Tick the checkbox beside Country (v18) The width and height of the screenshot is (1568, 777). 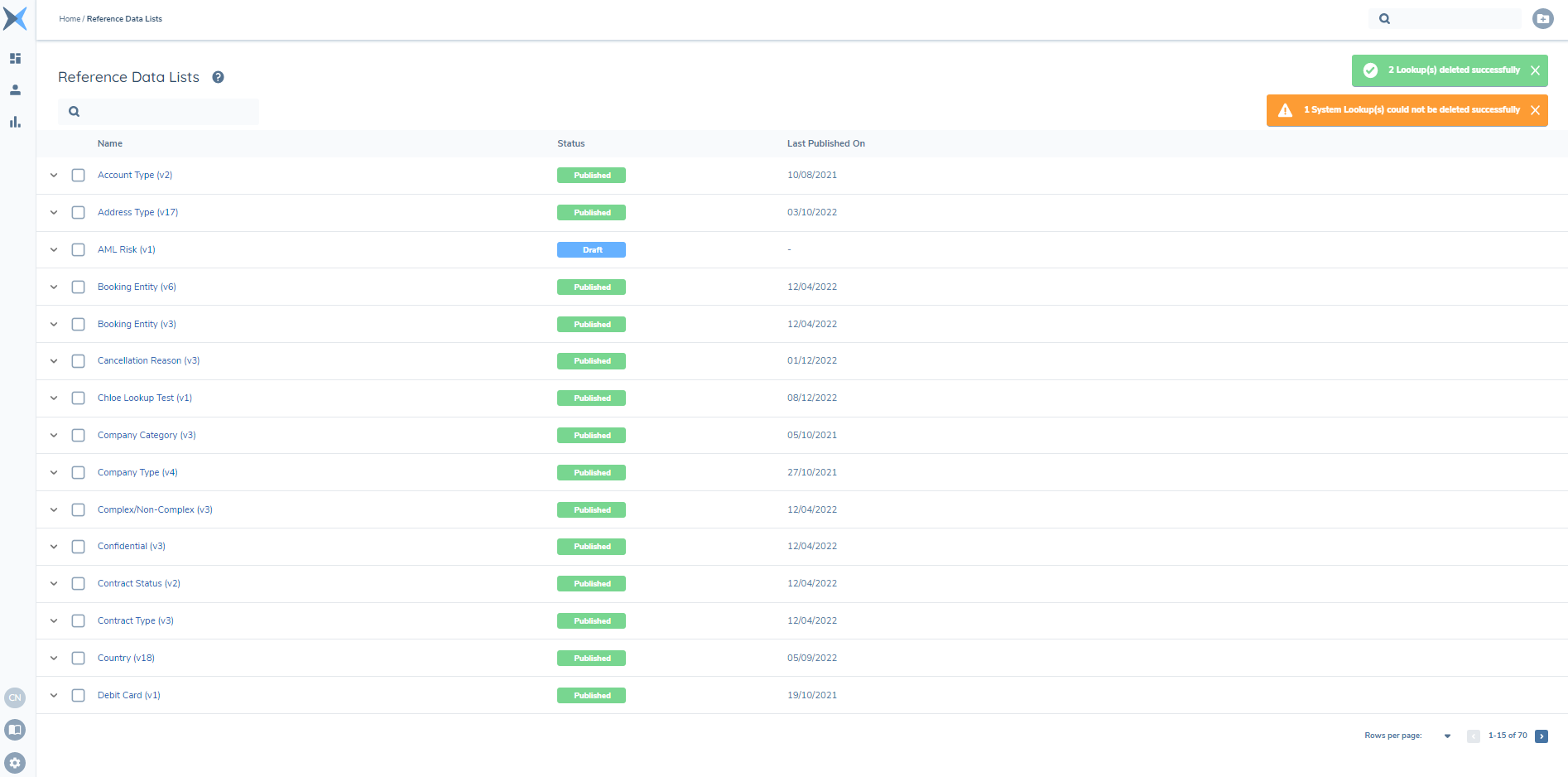click(x=78, y=658)
